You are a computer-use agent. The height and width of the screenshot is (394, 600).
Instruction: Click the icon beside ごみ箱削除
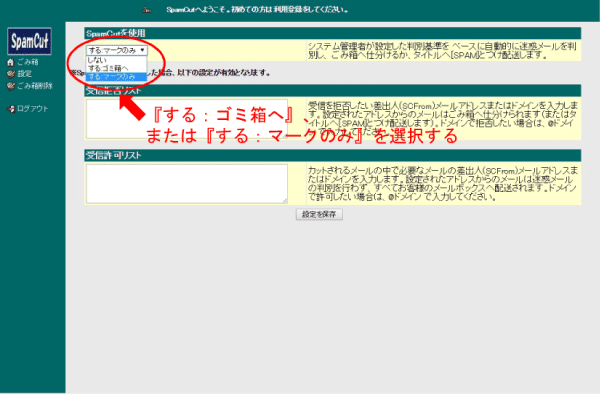[10, 86]
